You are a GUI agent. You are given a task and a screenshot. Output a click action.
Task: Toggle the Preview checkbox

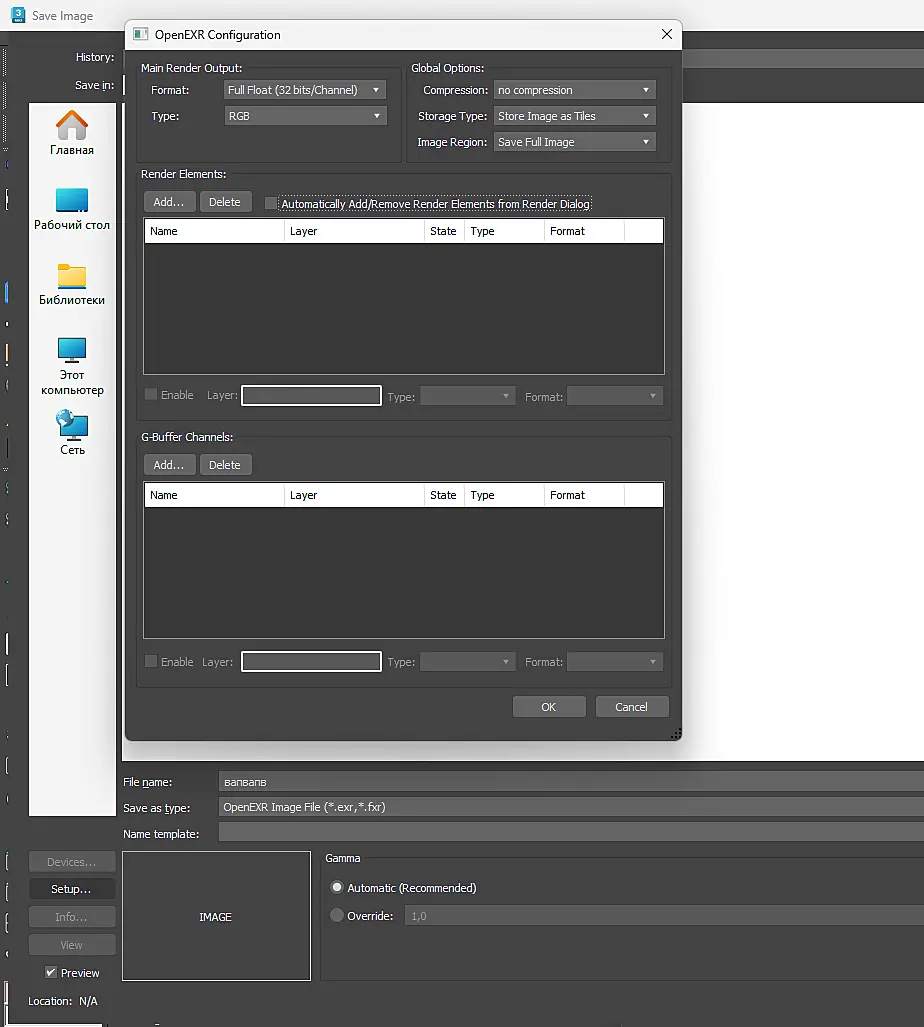point(51,972)
